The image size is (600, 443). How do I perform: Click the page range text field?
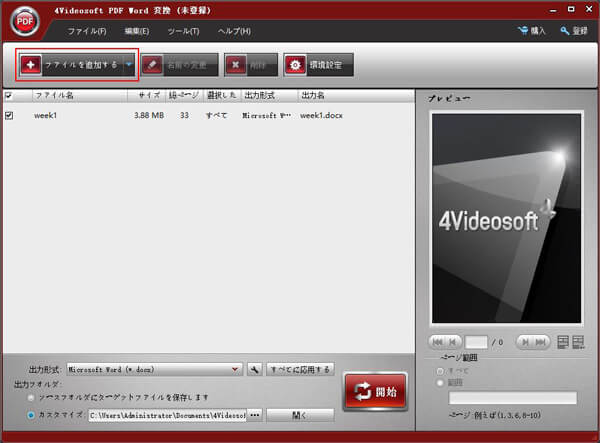pos(513,398)
